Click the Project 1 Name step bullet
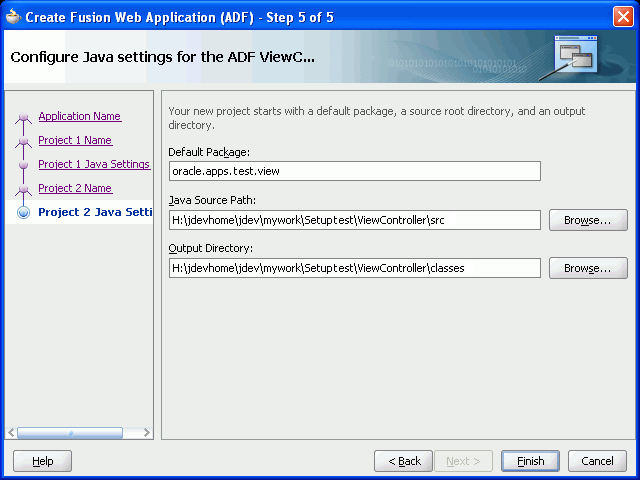 click(24, 141)
